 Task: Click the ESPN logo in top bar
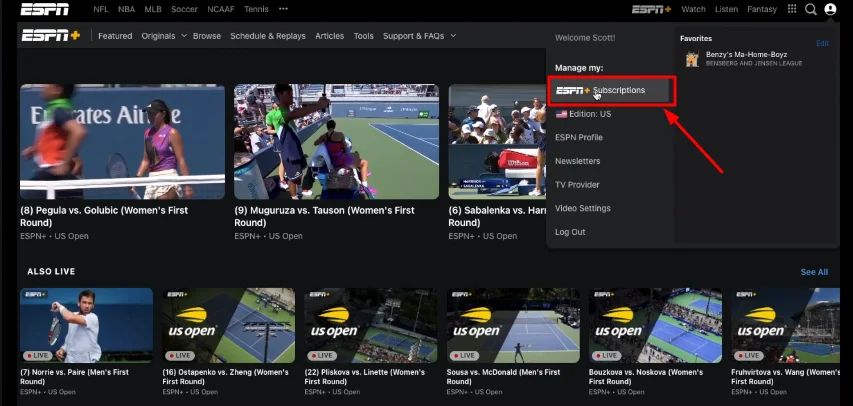(45, 9)
